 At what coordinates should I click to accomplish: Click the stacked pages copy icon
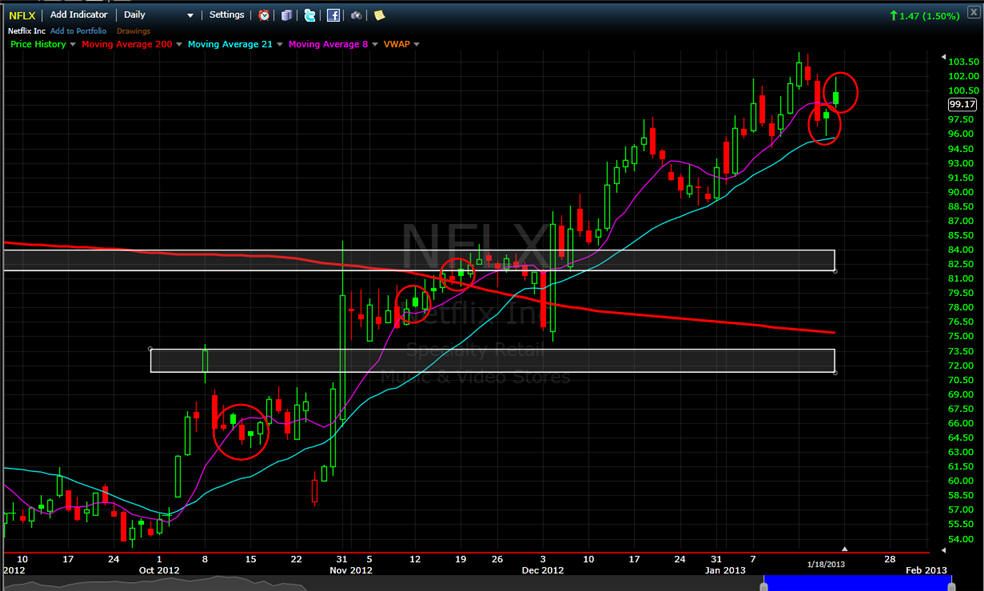click(287, 15)
